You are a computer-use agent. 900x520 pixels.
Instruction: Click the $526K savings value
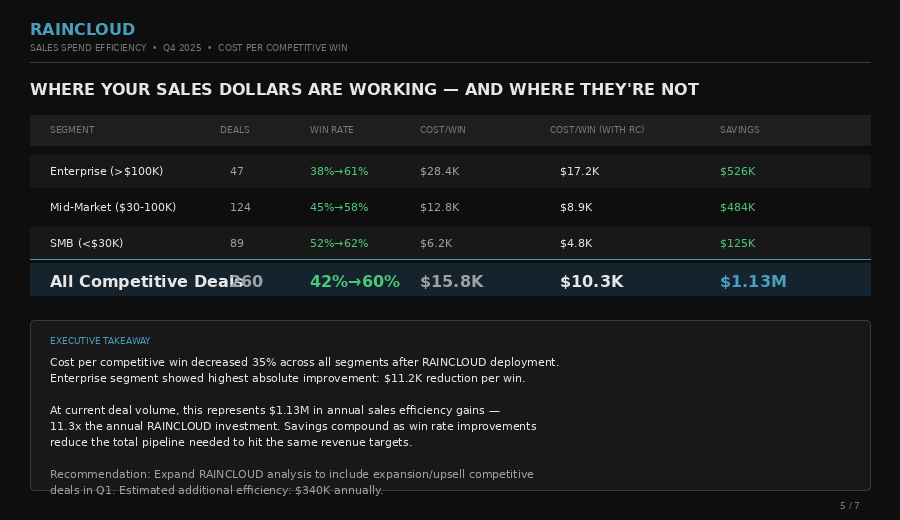[x=738, y=171]
